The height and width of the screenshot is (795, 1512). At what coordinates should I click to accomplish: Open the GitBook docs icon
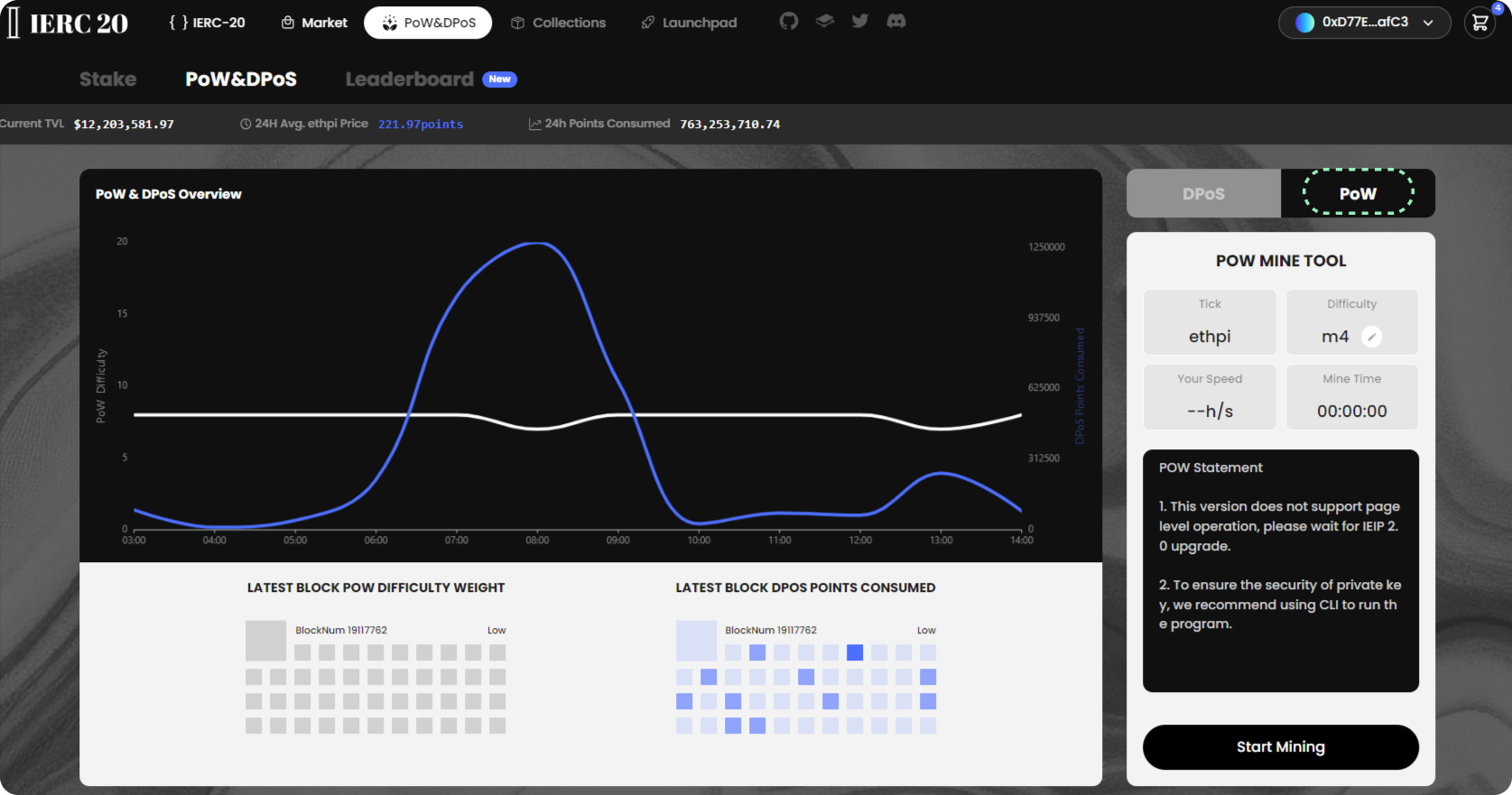(x=825, y=22)
